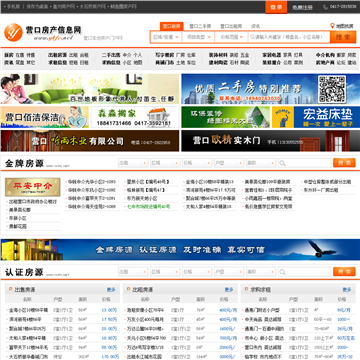
Task: Select the 资讯 search tab
Action: click(x=256, y=26)
